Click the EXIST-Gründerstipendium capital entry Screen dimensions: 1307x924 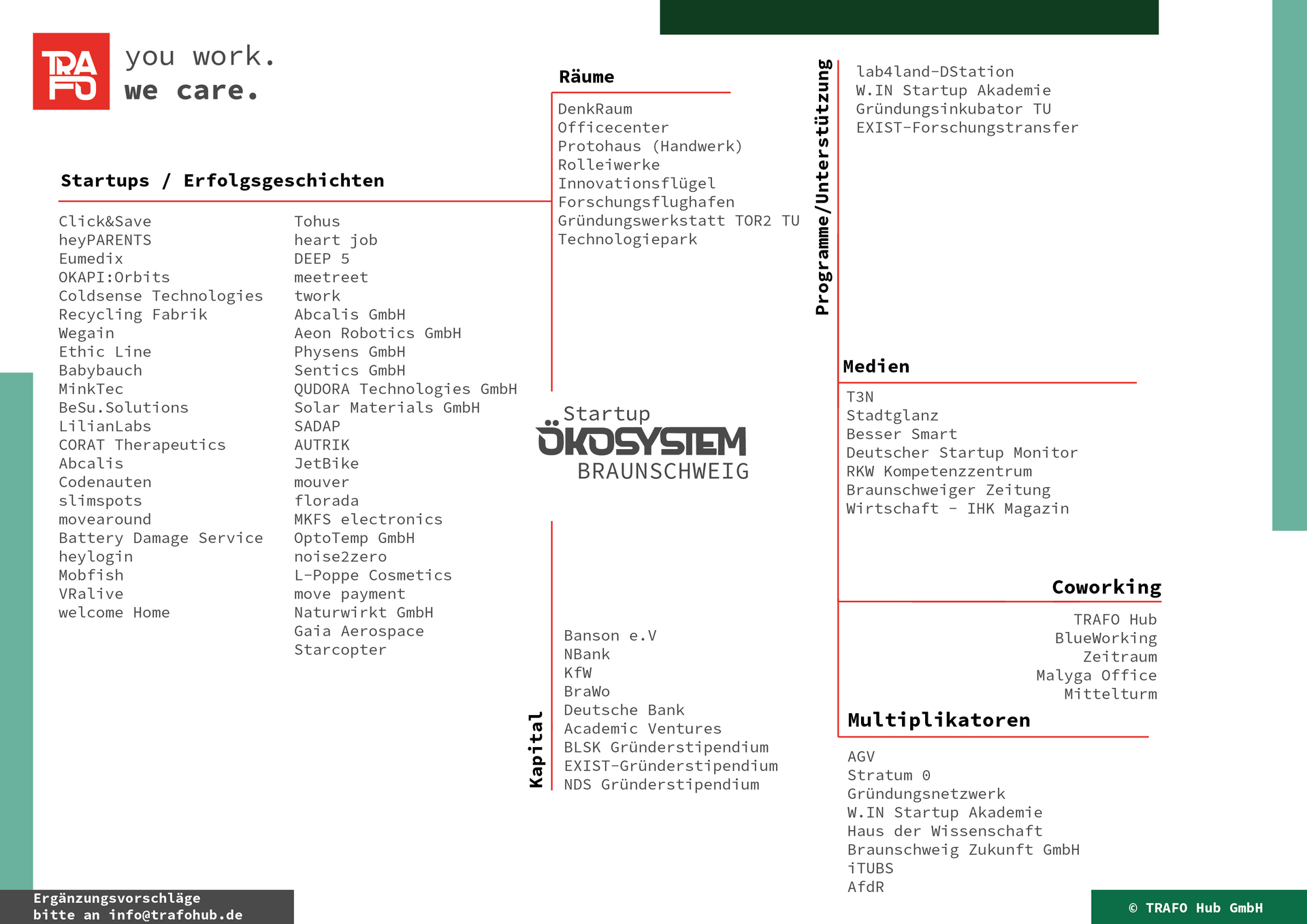[671, 766]
